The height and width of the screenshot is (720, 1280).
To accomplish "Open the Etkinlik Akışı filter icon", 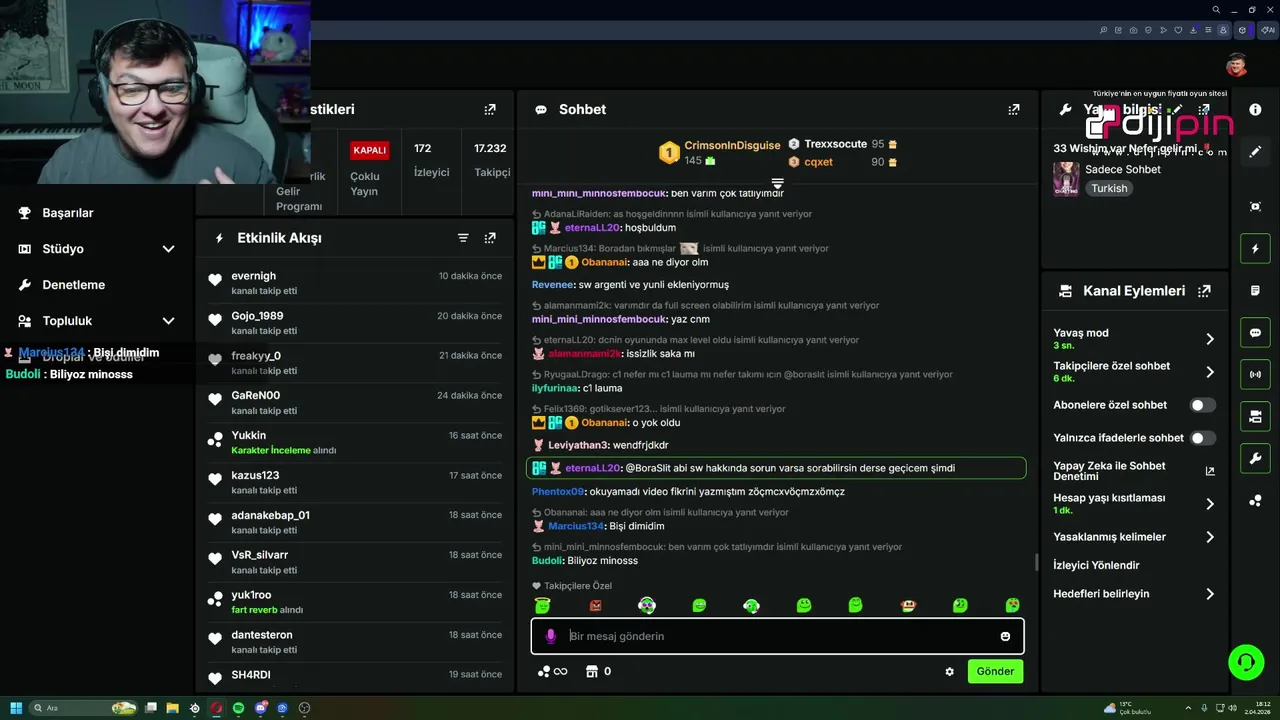I will [x=463, y=238].
